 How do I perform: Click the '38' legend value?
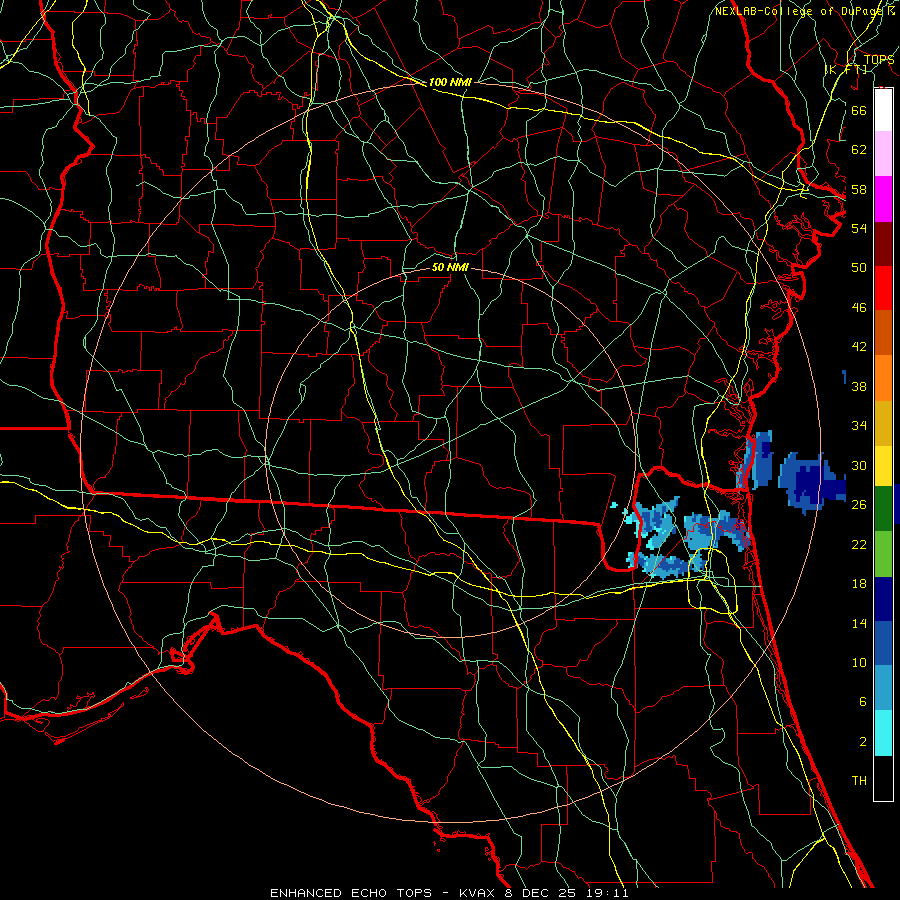point(859,386)
